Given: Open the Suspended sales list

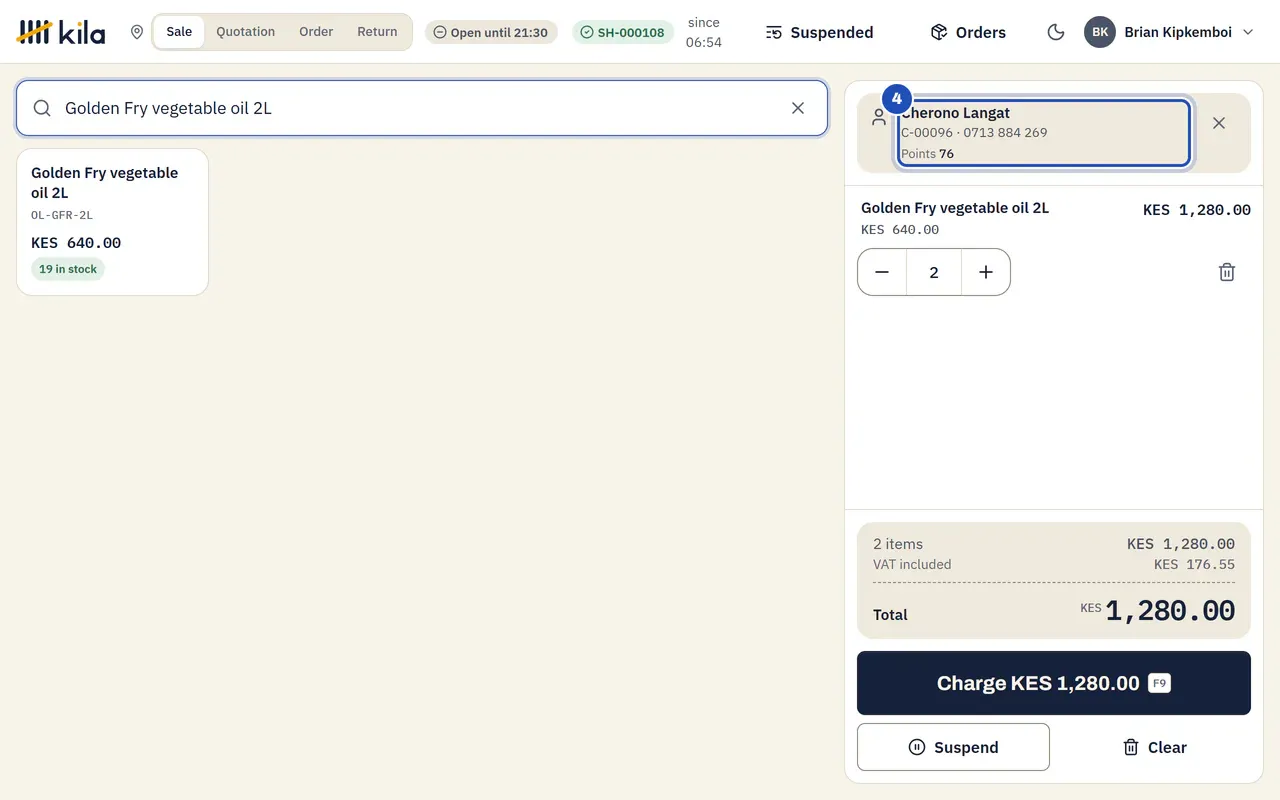Looking at the screenshot, I should pos(819,32).
